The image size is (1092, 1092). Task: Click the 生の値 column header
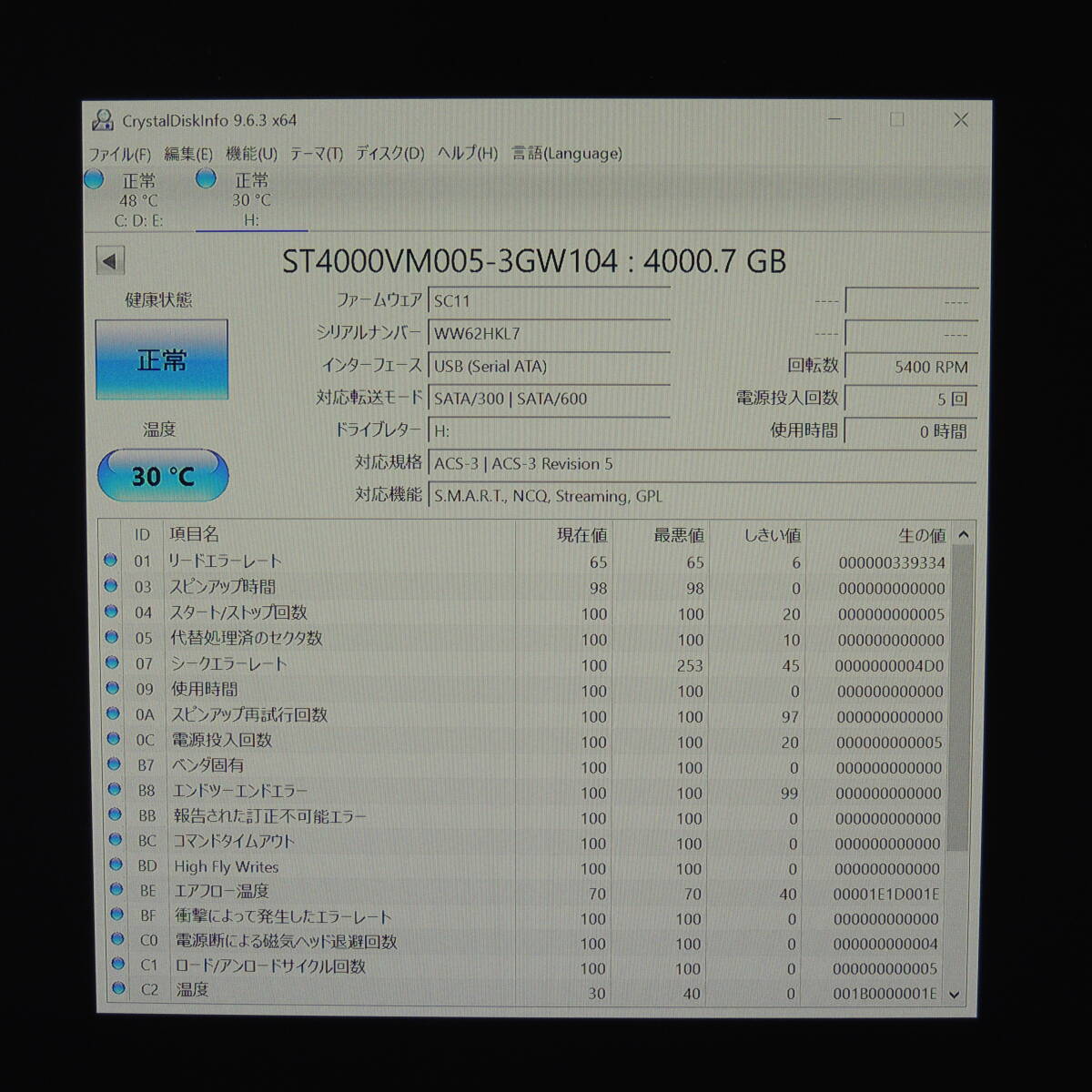click(879, 535)
